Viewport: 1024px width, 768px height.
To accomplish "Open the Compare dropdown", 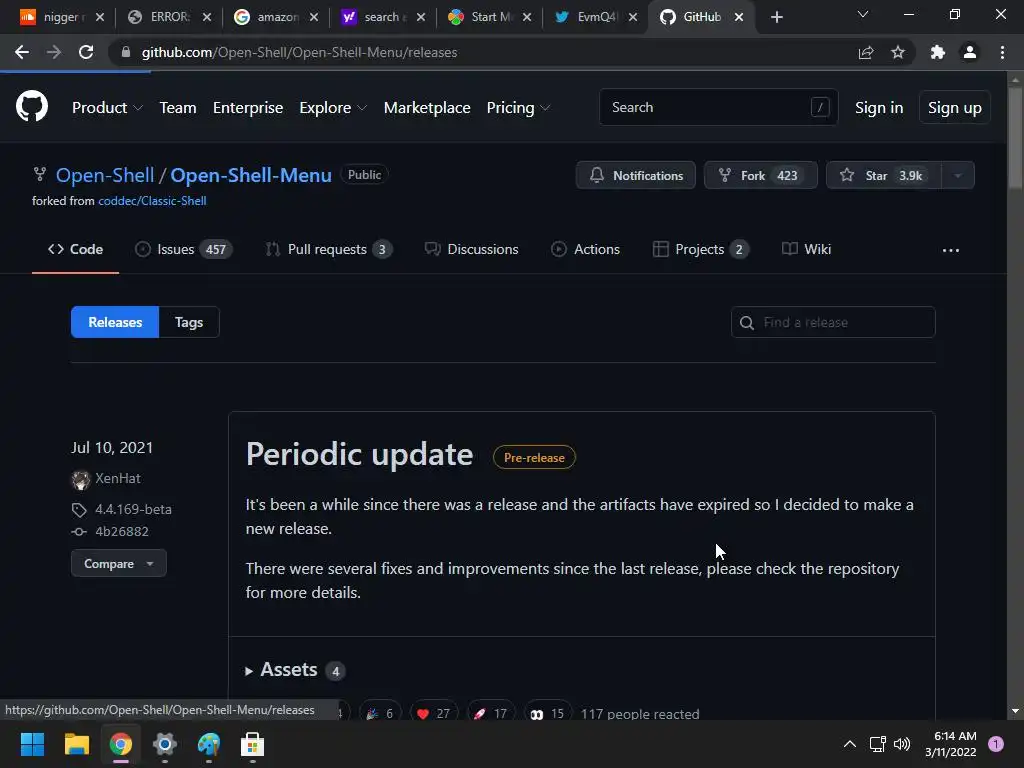I will point(119,564).
